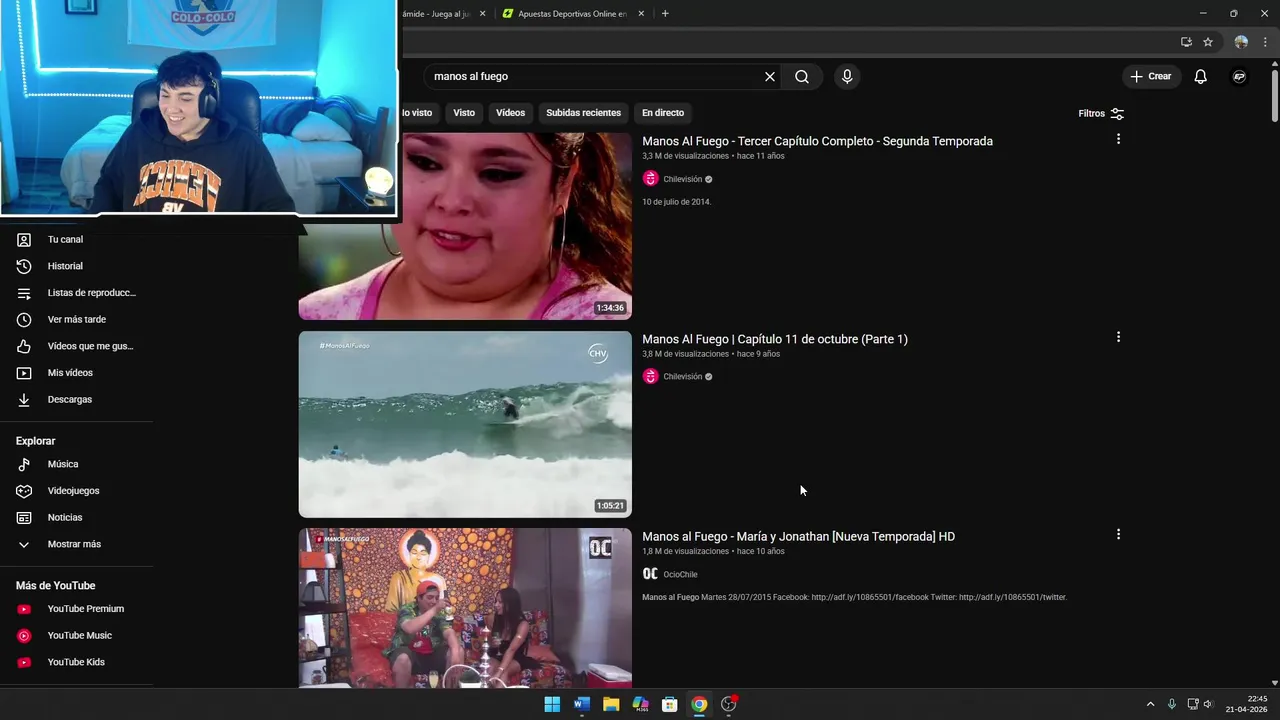Switch to the 'Juega al ju...' browser tab
This screenshot has height=720, width=1280.
coord(436,14)
